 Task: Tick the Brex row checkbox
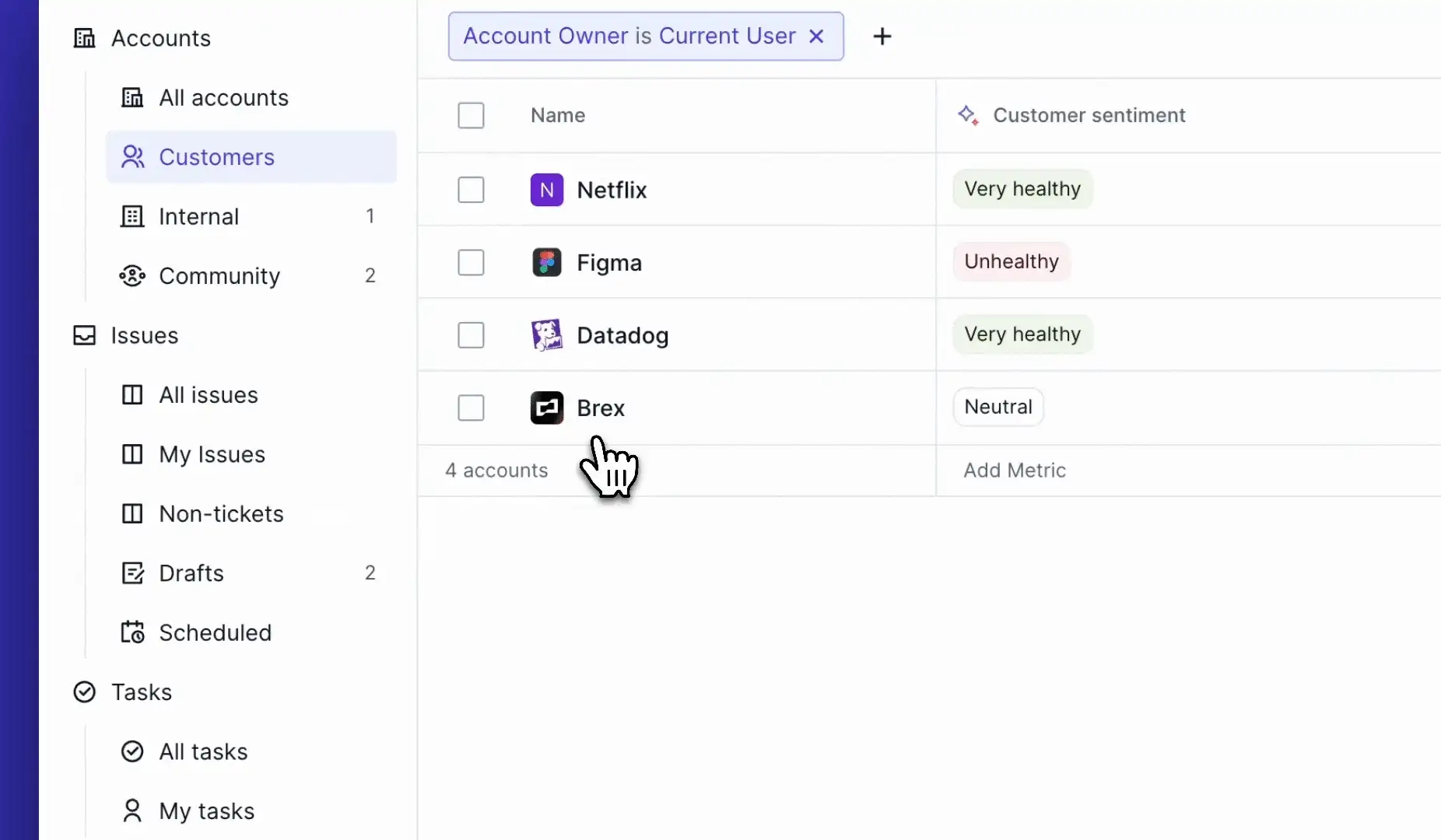pos(471,408)
